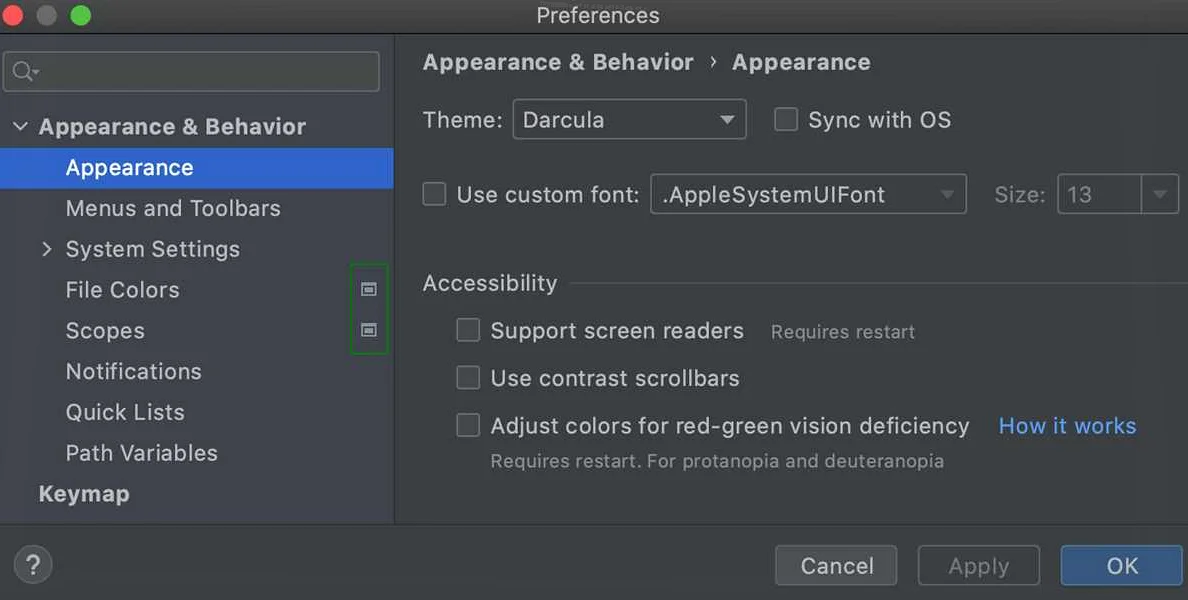
Task: Click the project-level icon beside File Colors
Action: click(x=369, y=289)
